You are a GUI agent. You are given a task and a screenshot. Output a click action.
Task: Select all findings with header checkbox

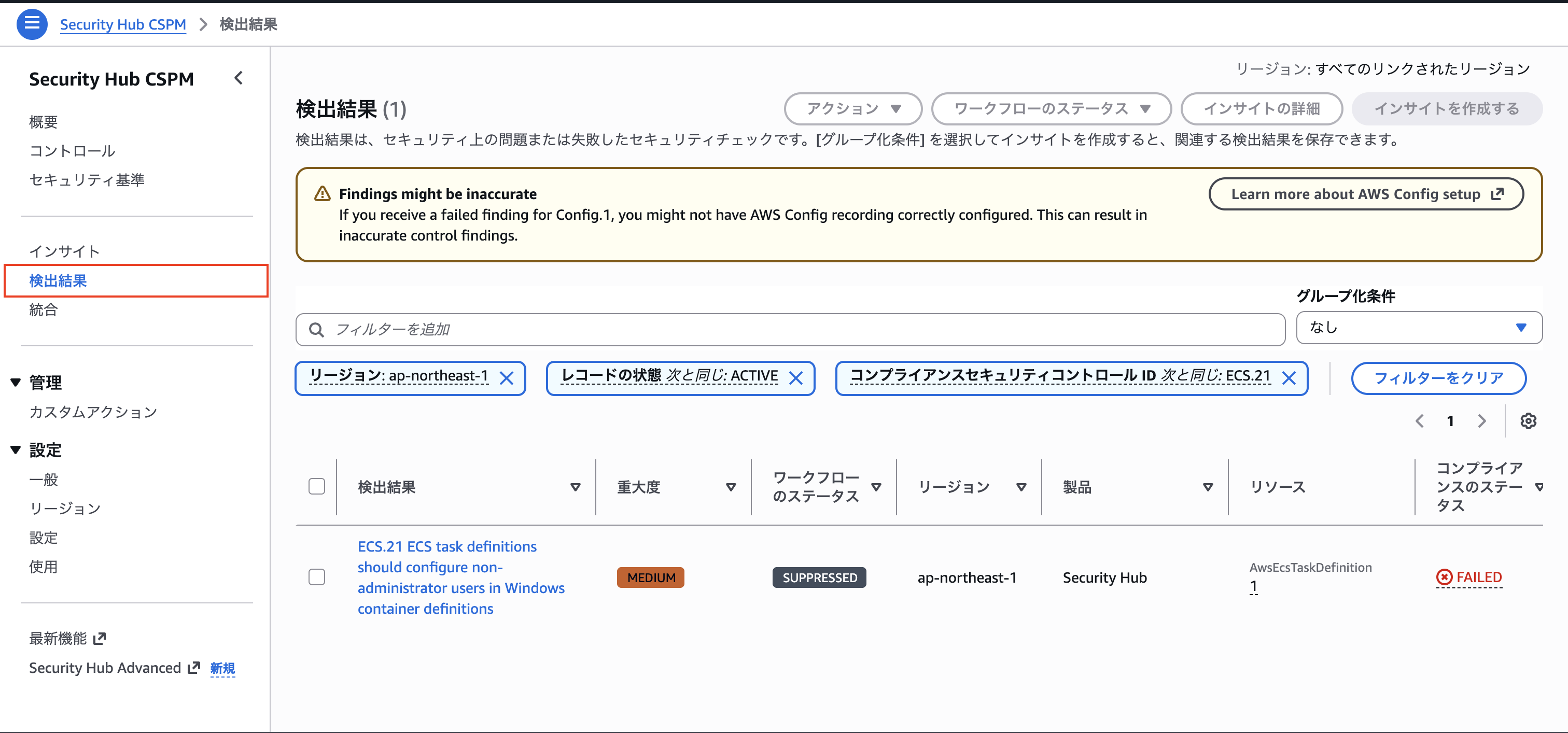[x=316, y=487]
